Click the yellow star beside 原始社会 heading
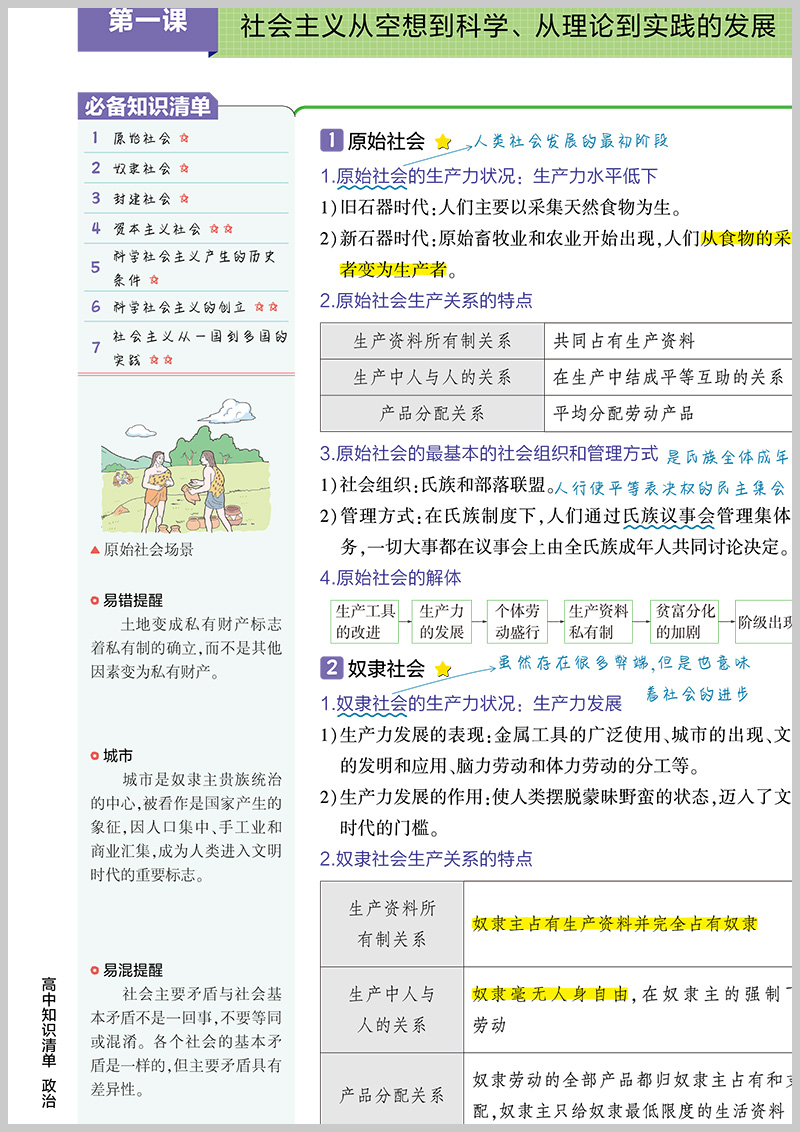Image resolution: width=800 pixels, height=1132 pixels. point(443,143)
